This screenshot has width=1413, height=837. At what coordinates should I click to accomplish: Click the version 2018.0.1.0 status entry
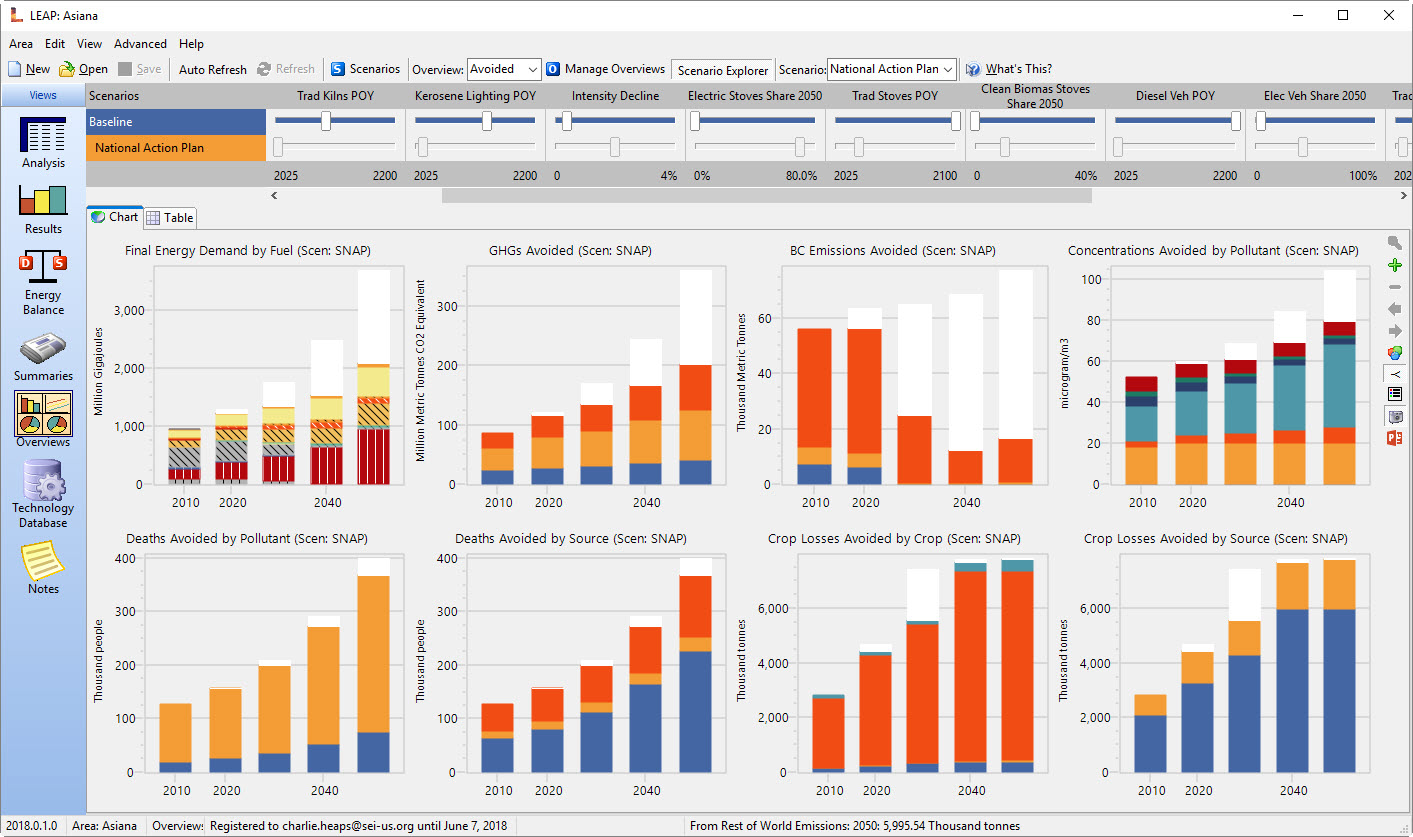click(30, 826)
